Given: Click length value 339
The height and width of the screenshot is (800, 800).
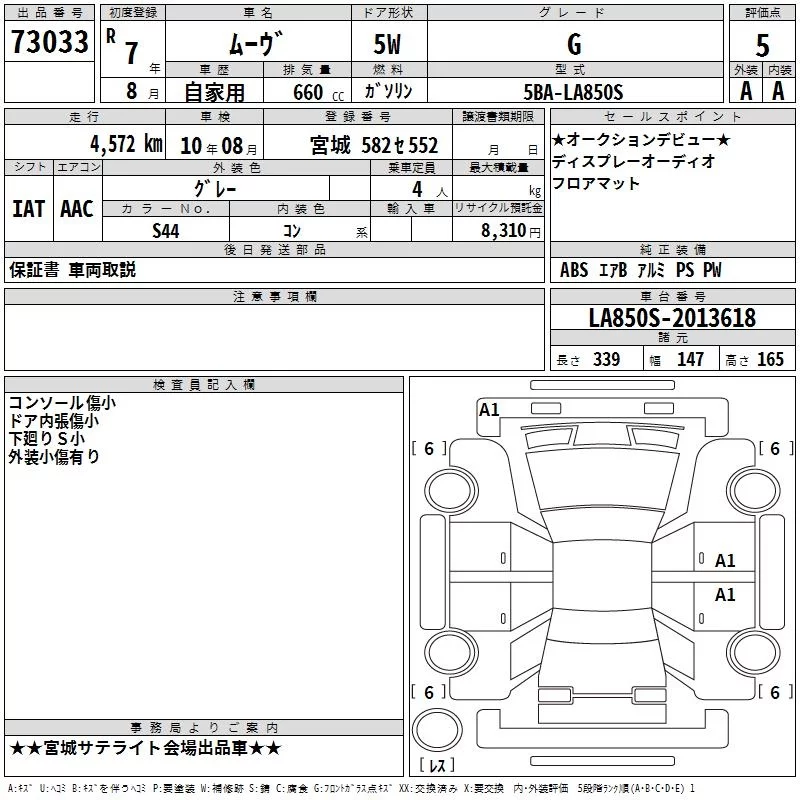Looking at the screenshot, I should point(607,359).
